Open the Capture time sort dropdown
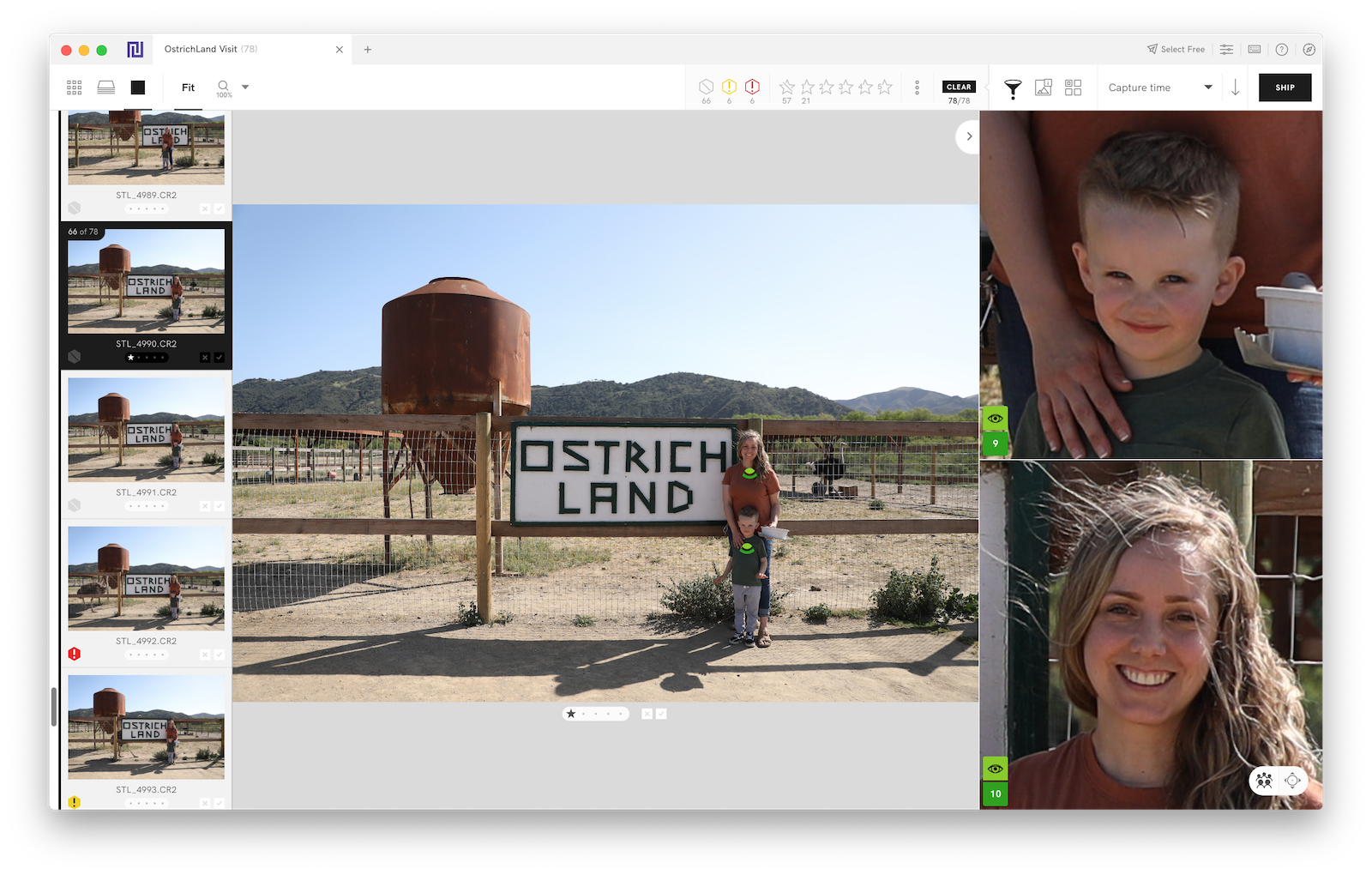The width and height of the screenshot is (1372, 875). (1159, 87)
